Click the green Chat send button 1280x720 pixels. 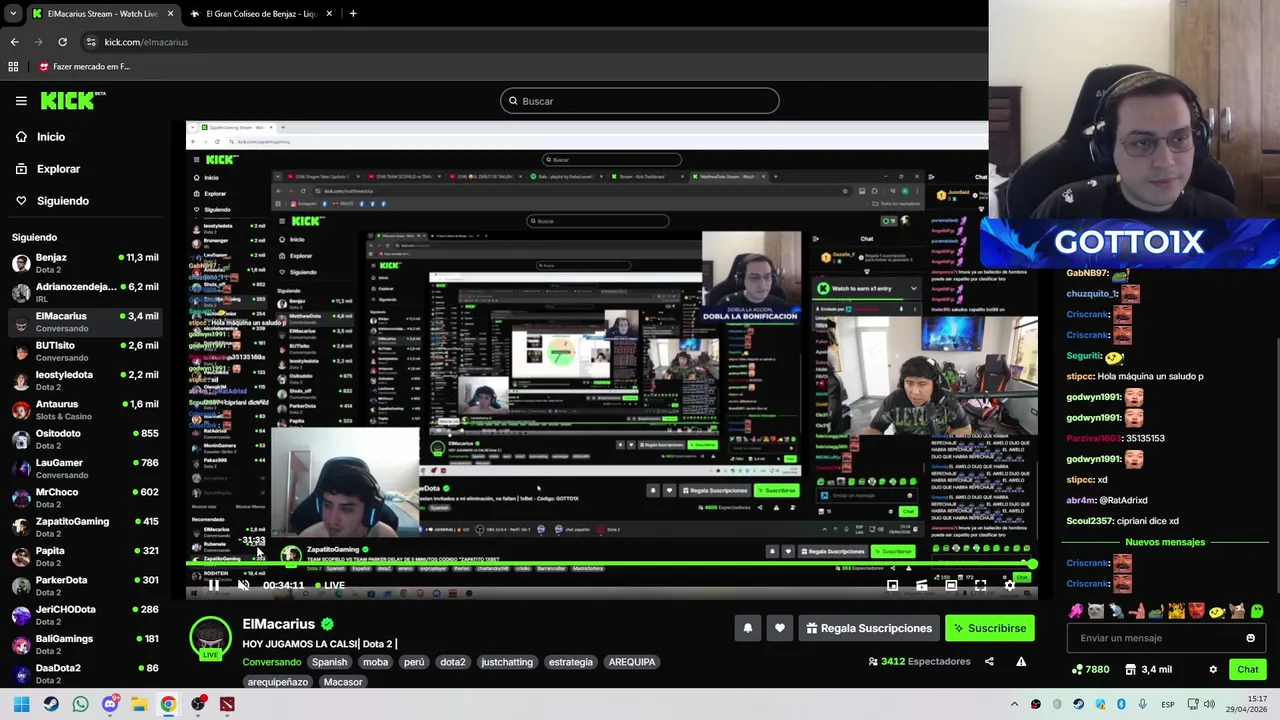[x=1248, y=670]
